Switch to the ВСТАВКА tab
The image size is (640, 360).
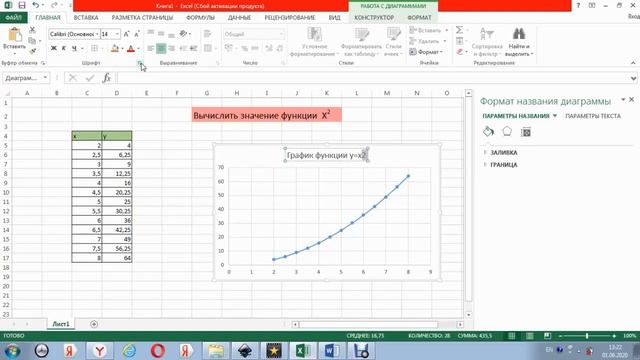point(86,18)
